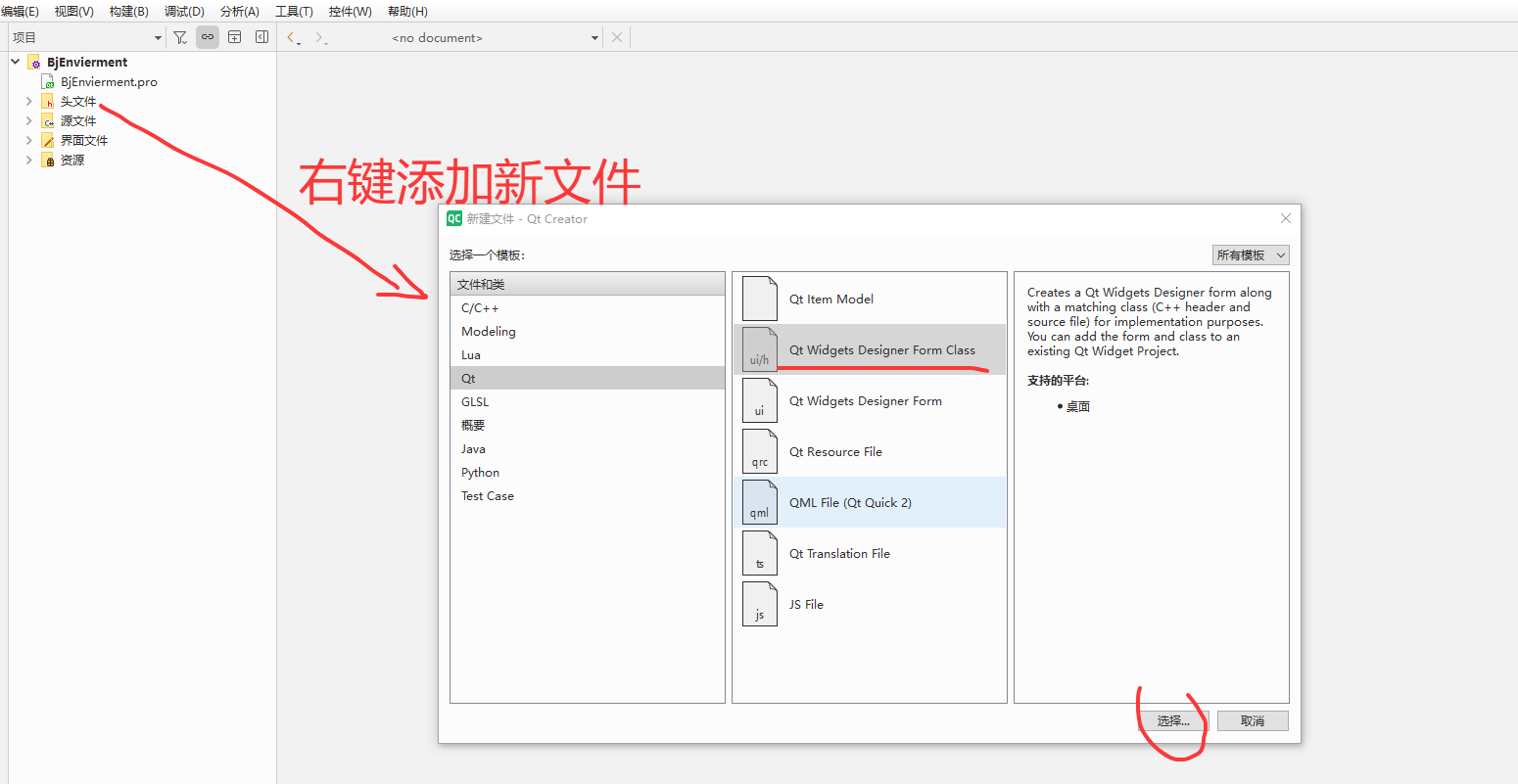This screenshot has width=1518, height=784.
Task: Open the 分析(A) menu
Action: pos(240,11)
